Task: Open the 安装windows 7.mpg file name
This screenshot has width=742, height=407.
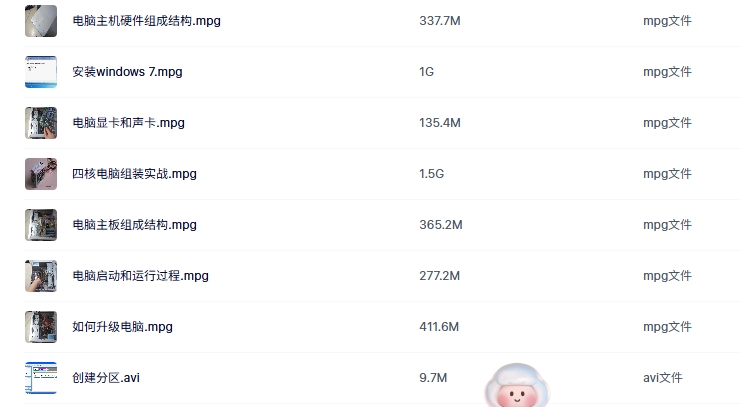Action: pyautogui.click(x=127, y=72)
